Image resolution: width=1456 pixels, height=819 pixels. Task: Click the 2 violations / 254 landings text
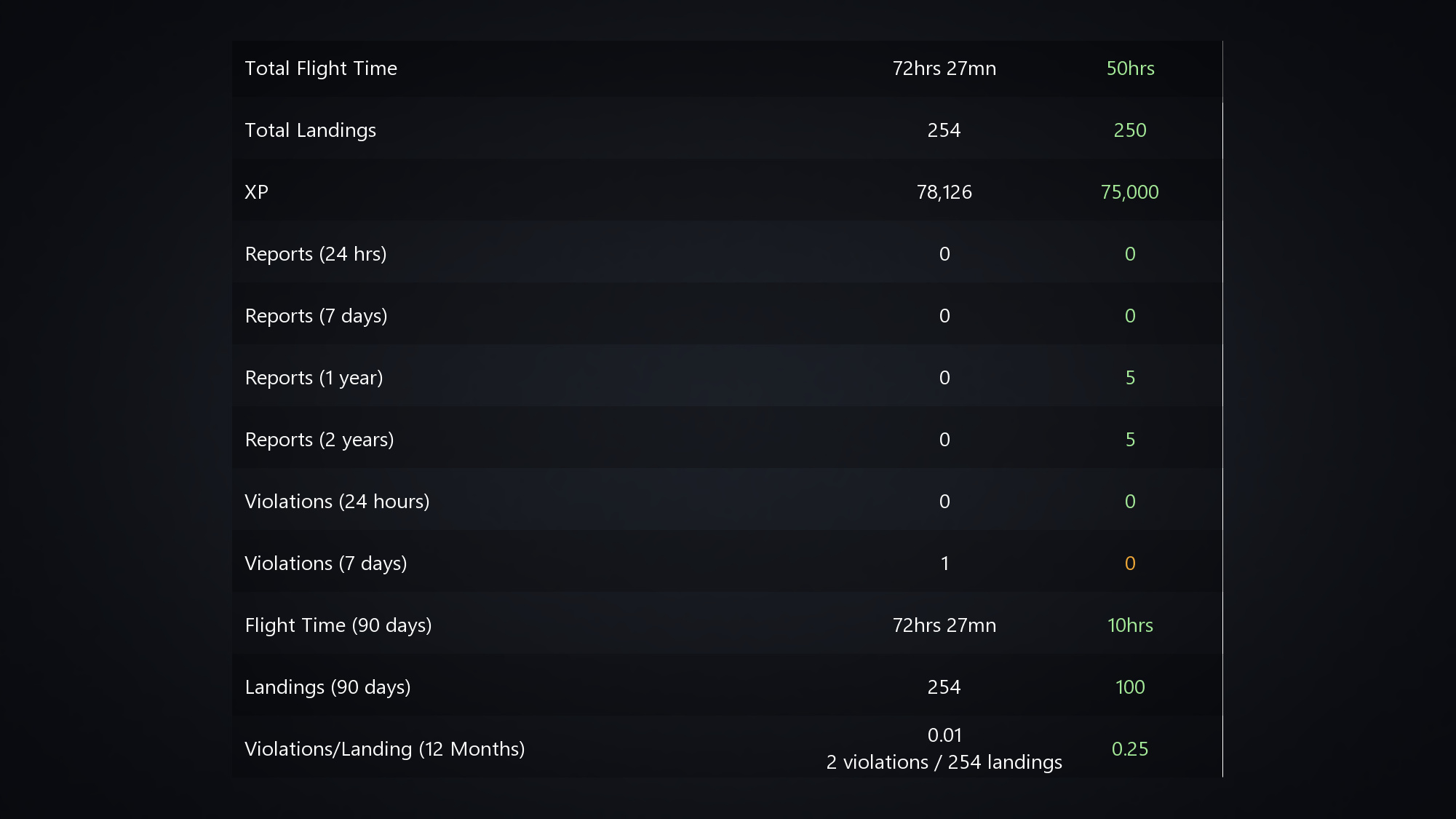pyautogui.click(x=944, y=762)
